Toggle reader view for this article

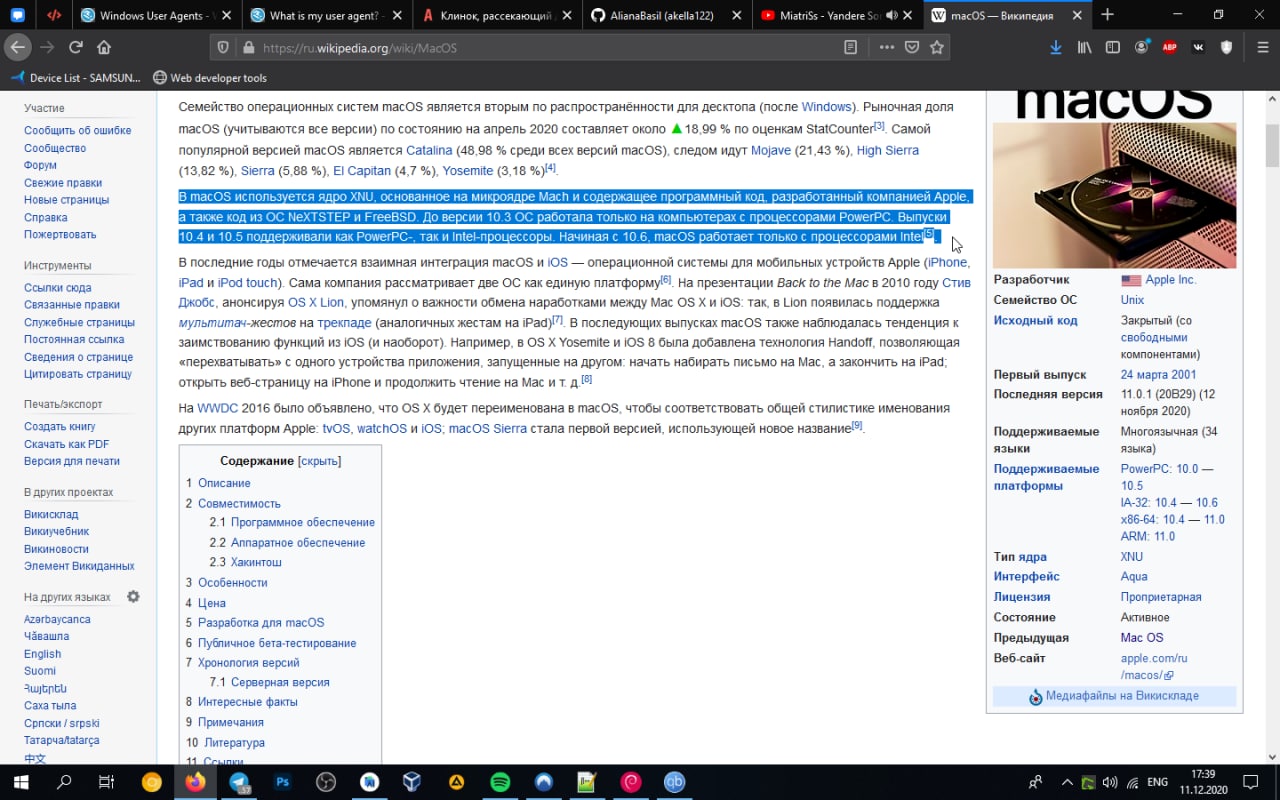[x=850, y=47]
